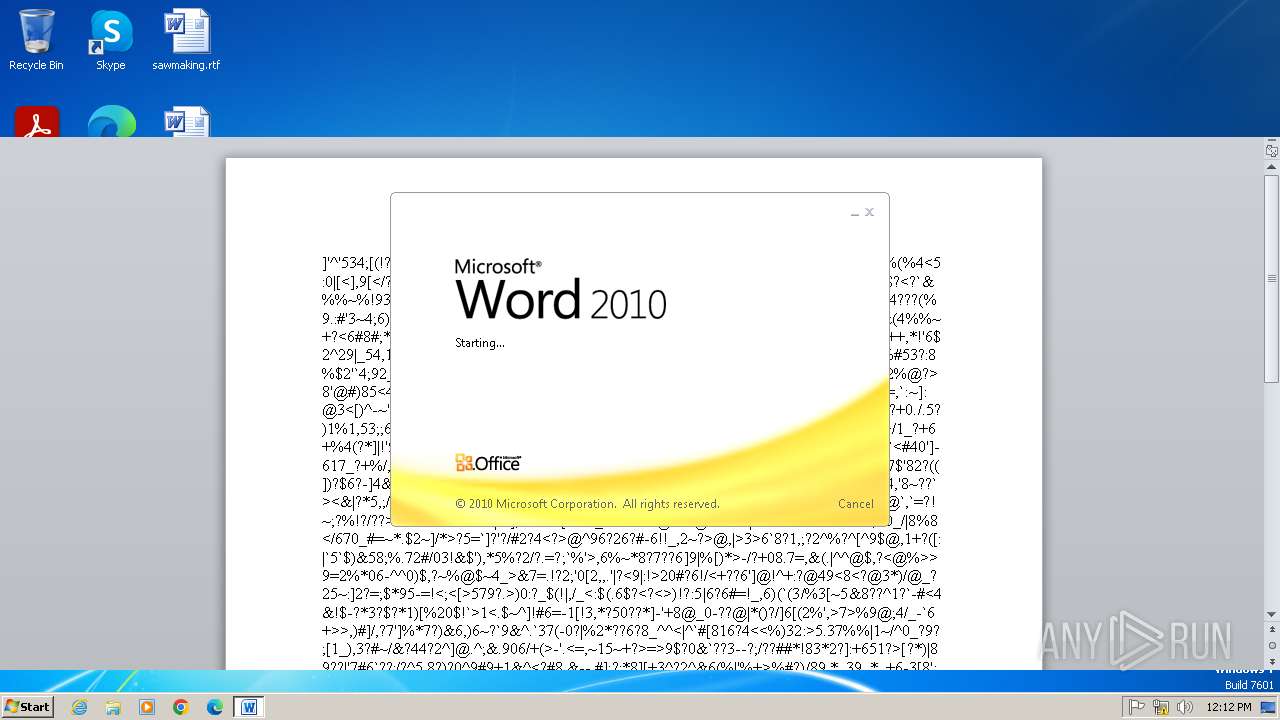Viewport: 1280px width, 720px height.
Task: Open the sawmaking.rtf desktop file
Action: click(186, 40)
